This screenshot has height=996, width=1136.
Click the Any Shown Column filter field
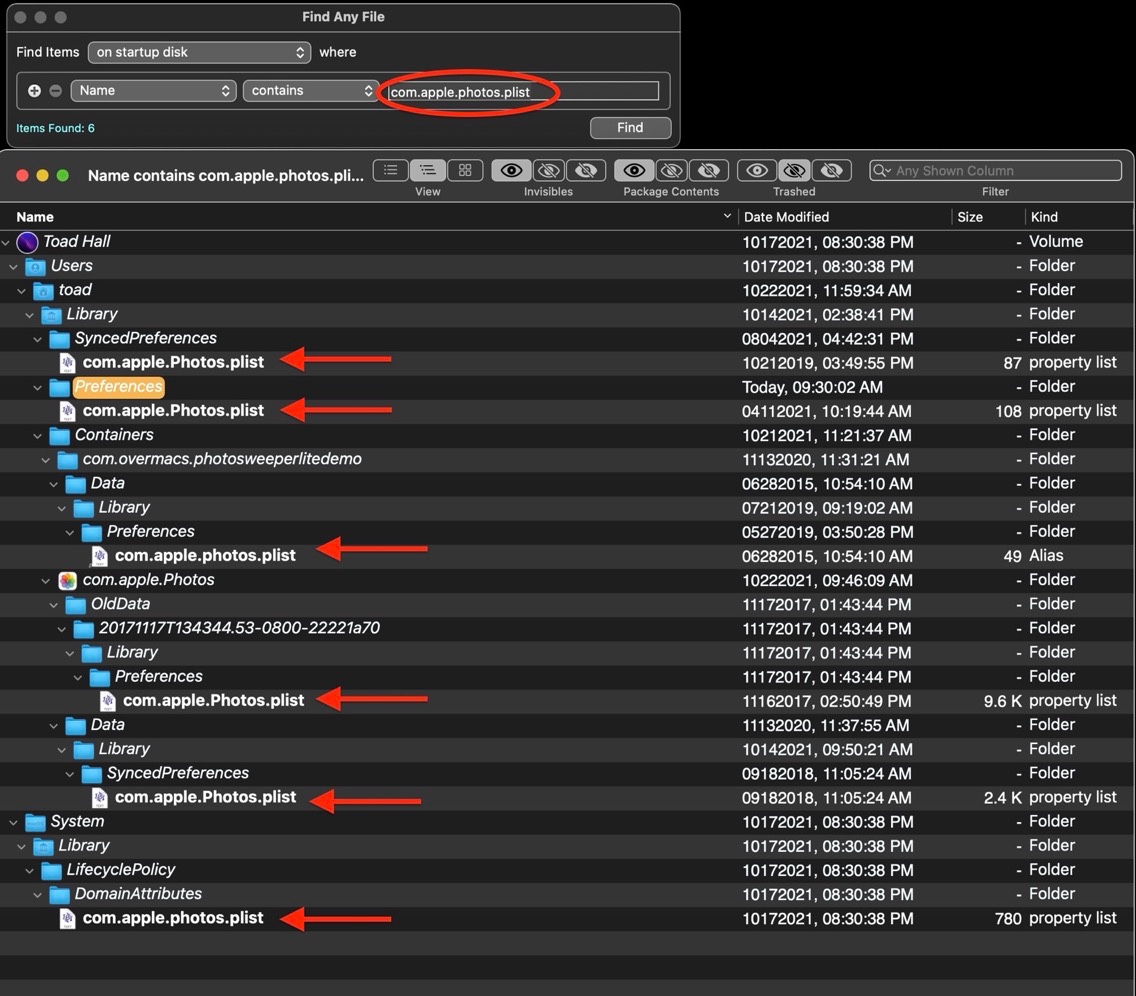pos(995,171)
